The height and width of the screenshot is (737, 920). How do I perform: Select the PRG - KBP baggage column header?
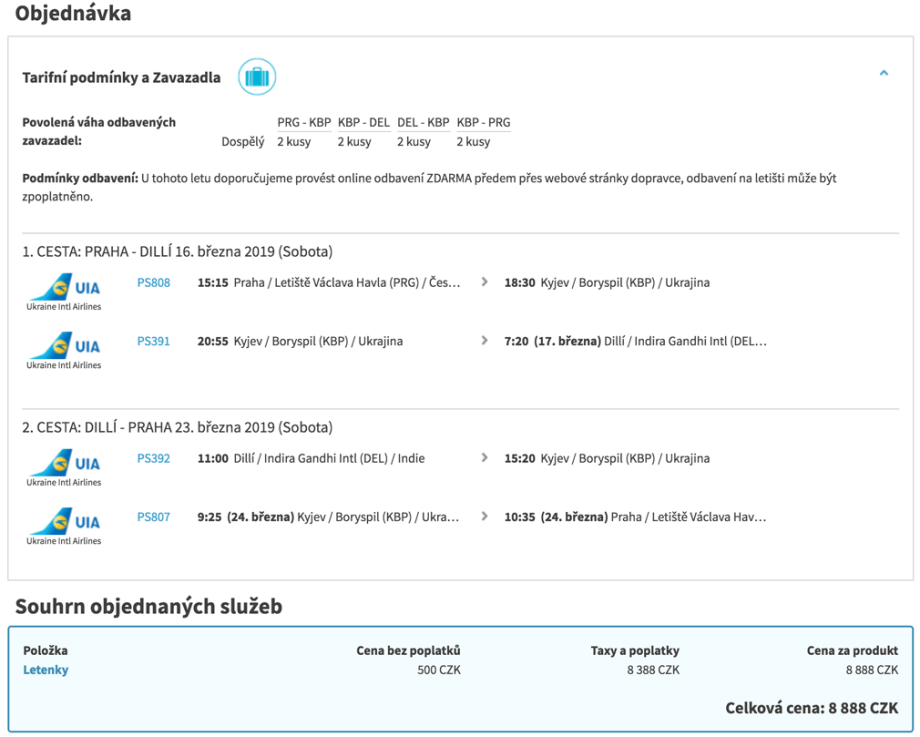[303, 123]
